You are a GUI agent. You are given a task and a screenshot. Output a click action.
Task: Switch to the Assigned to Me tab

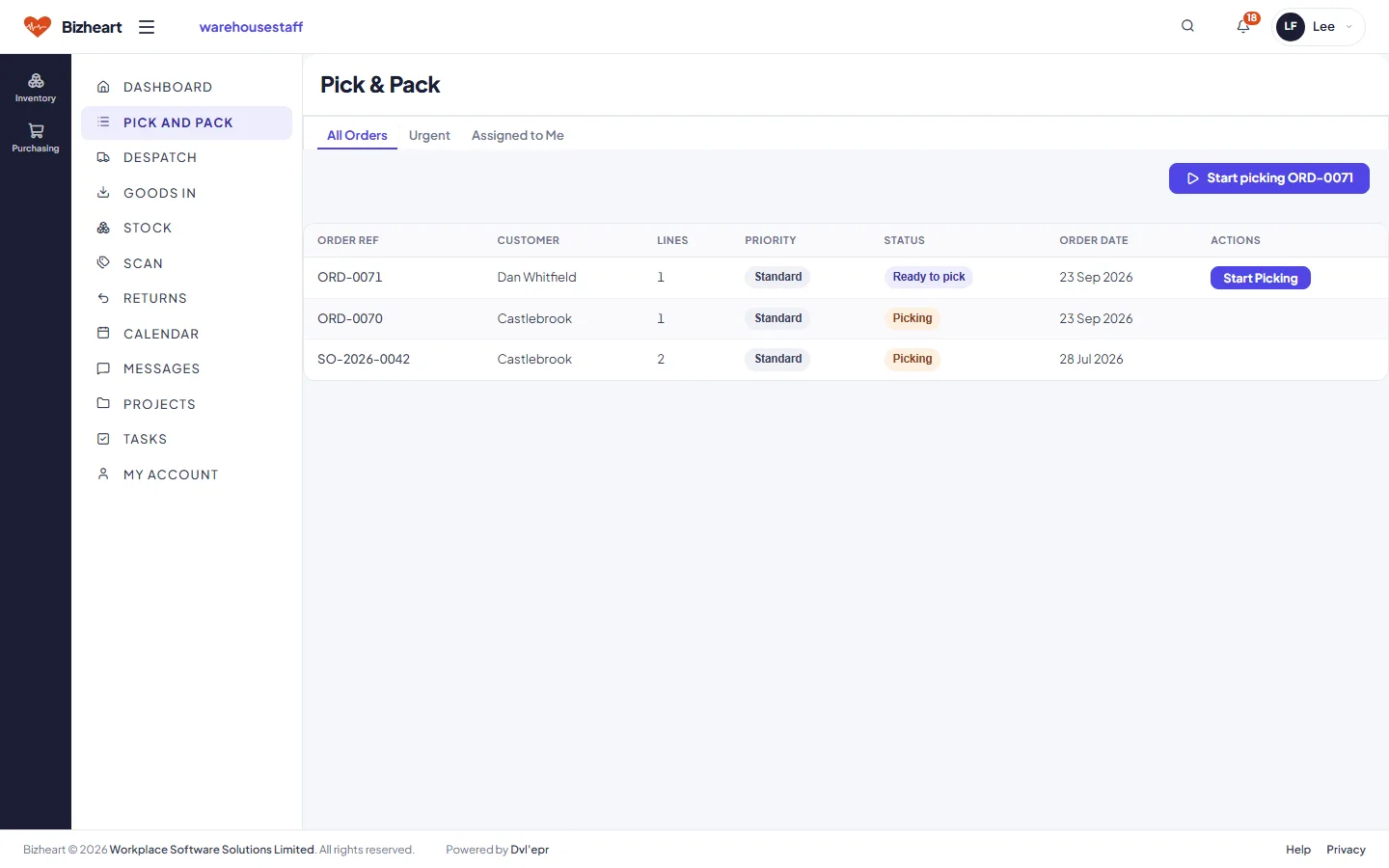pyautogui.click(x=518, y=136)
